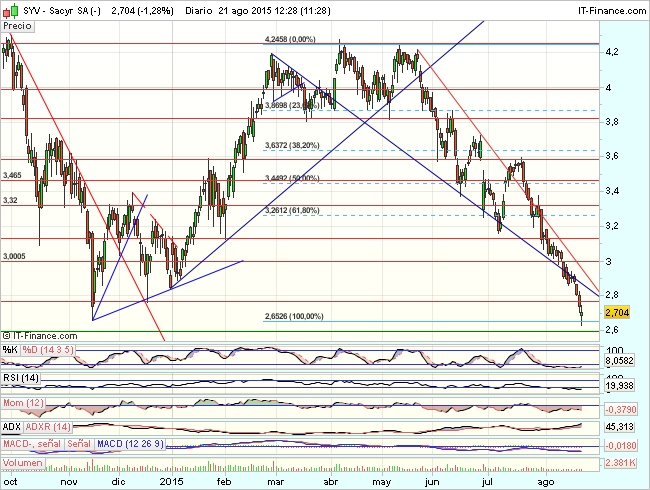Viewport: 650px width, 490px height.
Task: Click the candlestick chart icon beside SYV
Action: click(x=10, y=10)
